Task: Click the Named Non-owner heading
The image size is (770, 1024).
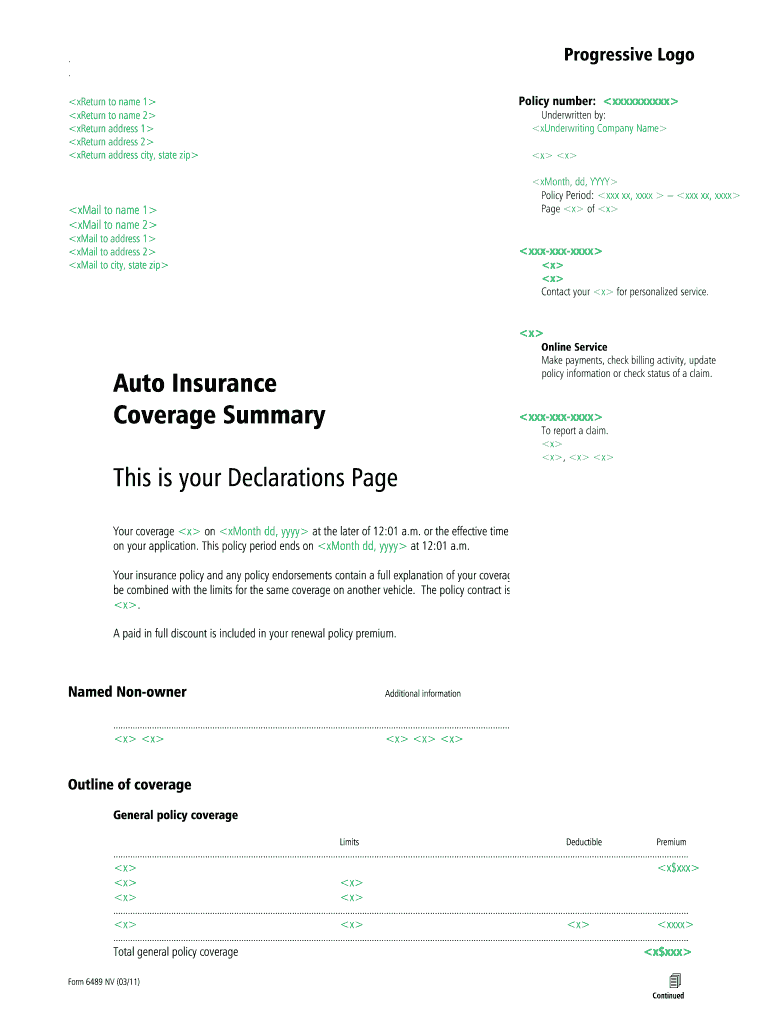Action: pyautogui.click(x=127, y=692)
